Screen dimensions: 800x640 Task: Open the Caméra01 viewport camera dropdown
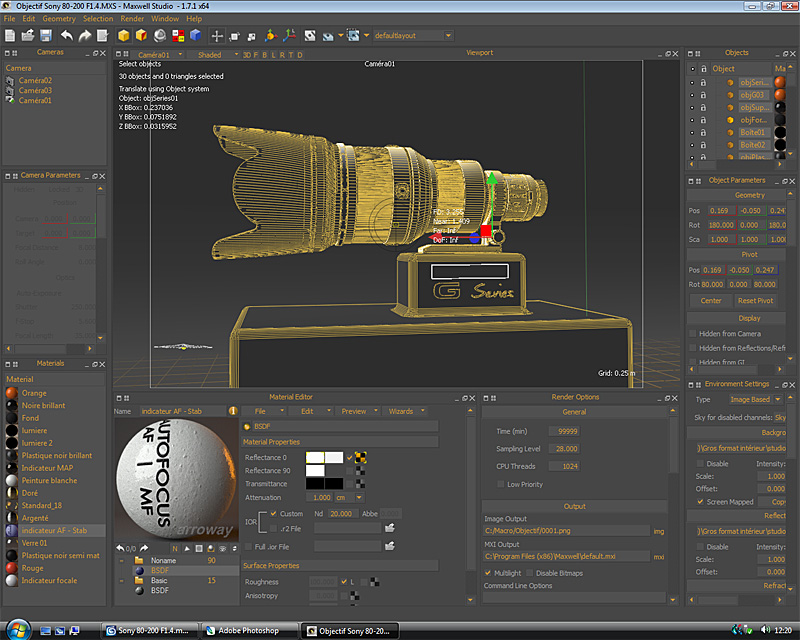(x=181, y=55)
